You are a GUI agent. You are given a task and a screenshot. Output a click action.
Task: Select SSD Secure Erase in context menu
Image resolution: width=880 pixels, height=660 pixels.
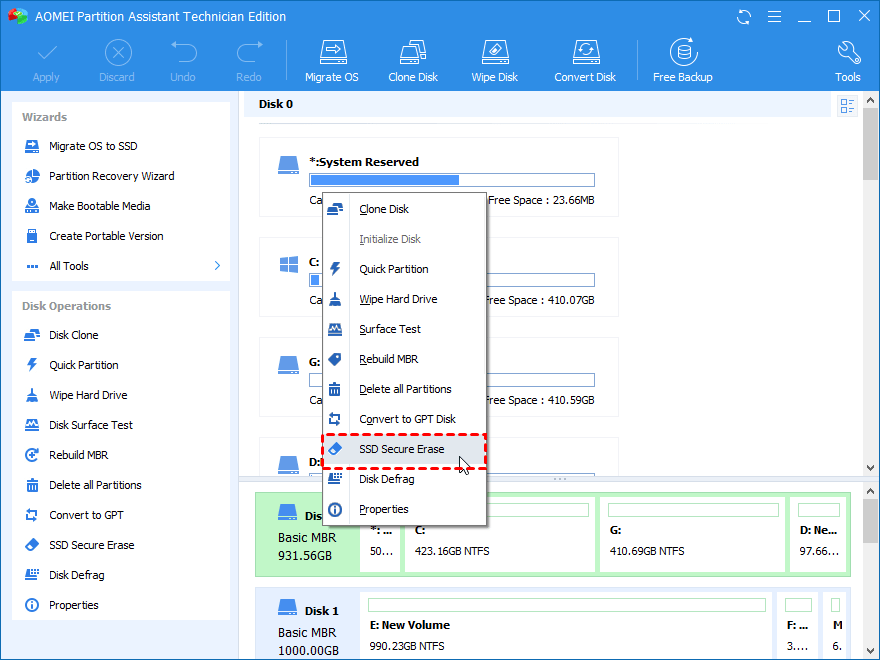[x=404, y=449]
